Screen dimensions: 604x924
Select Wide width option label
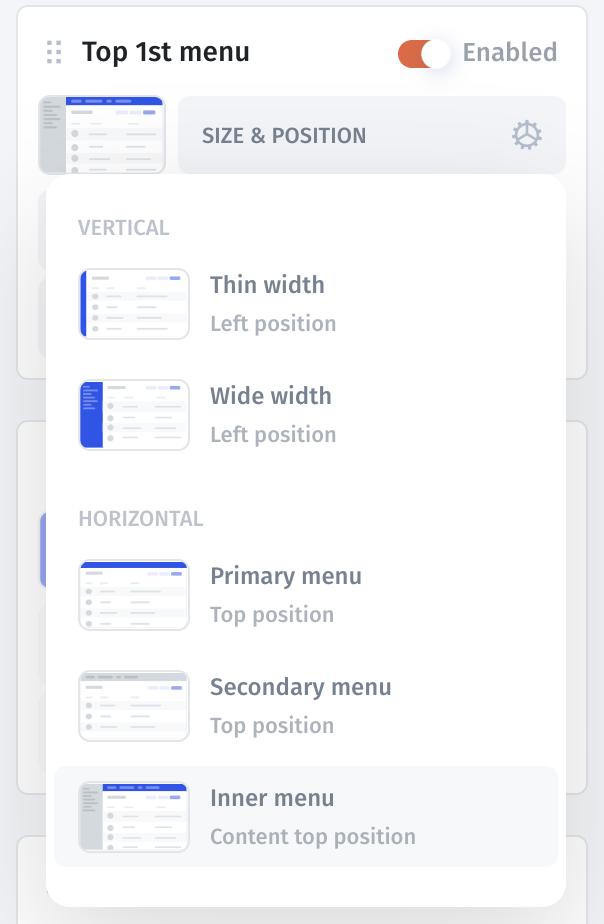[270, 396]
